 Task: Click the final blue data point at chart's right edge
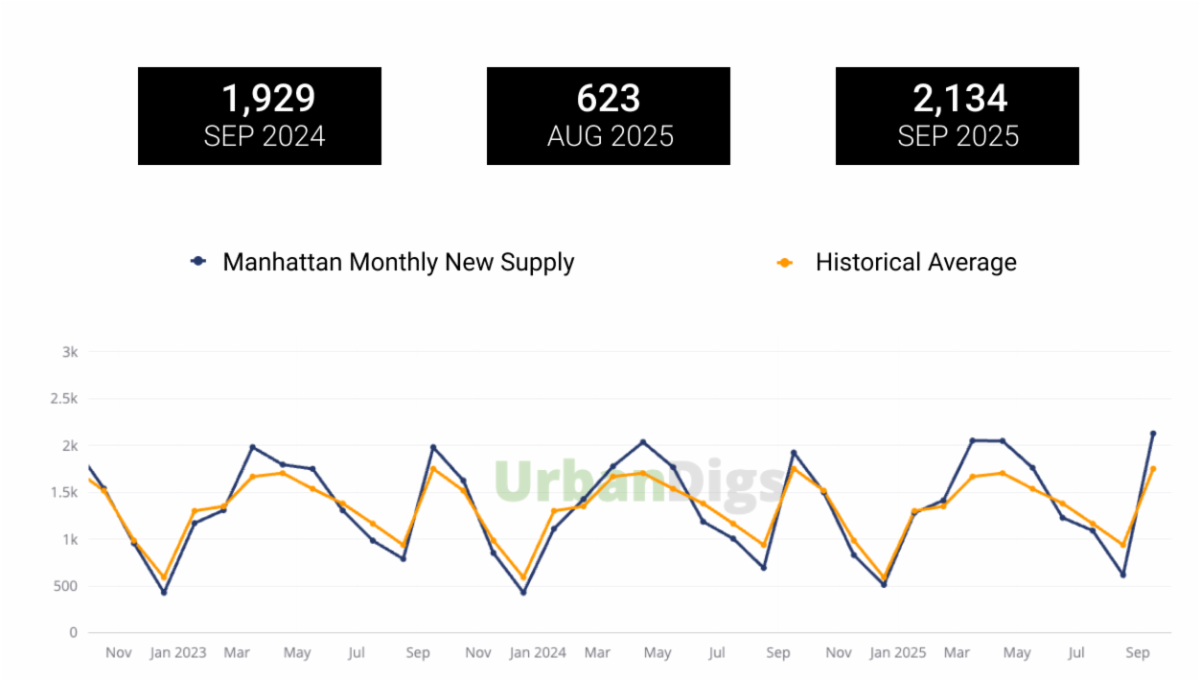point(1153,433)
